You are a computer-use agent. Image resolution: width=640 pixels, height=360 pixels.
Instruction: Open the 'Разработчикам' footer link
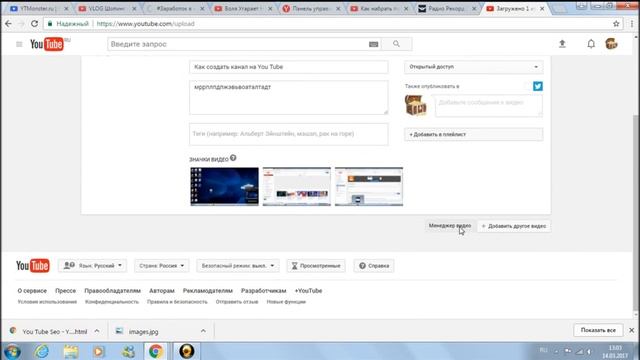click(x=264, y=291)
